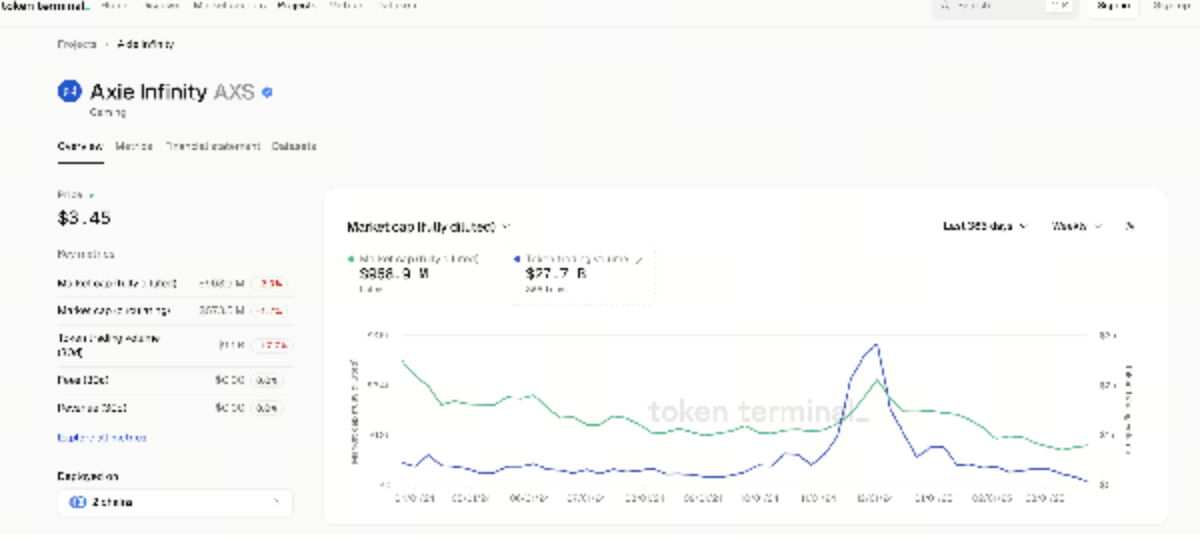Expand the 2 chains deployment selector
Viewport: 1200px width, 540px height.
174,502
